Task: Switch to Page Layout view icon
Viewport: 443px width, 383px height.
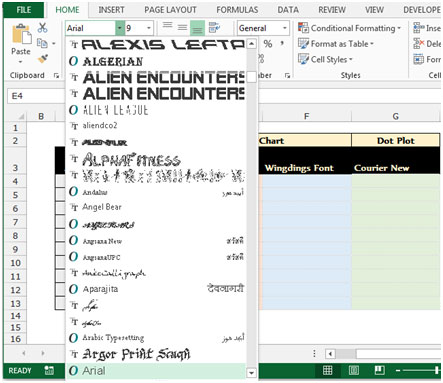Action: 354,370
